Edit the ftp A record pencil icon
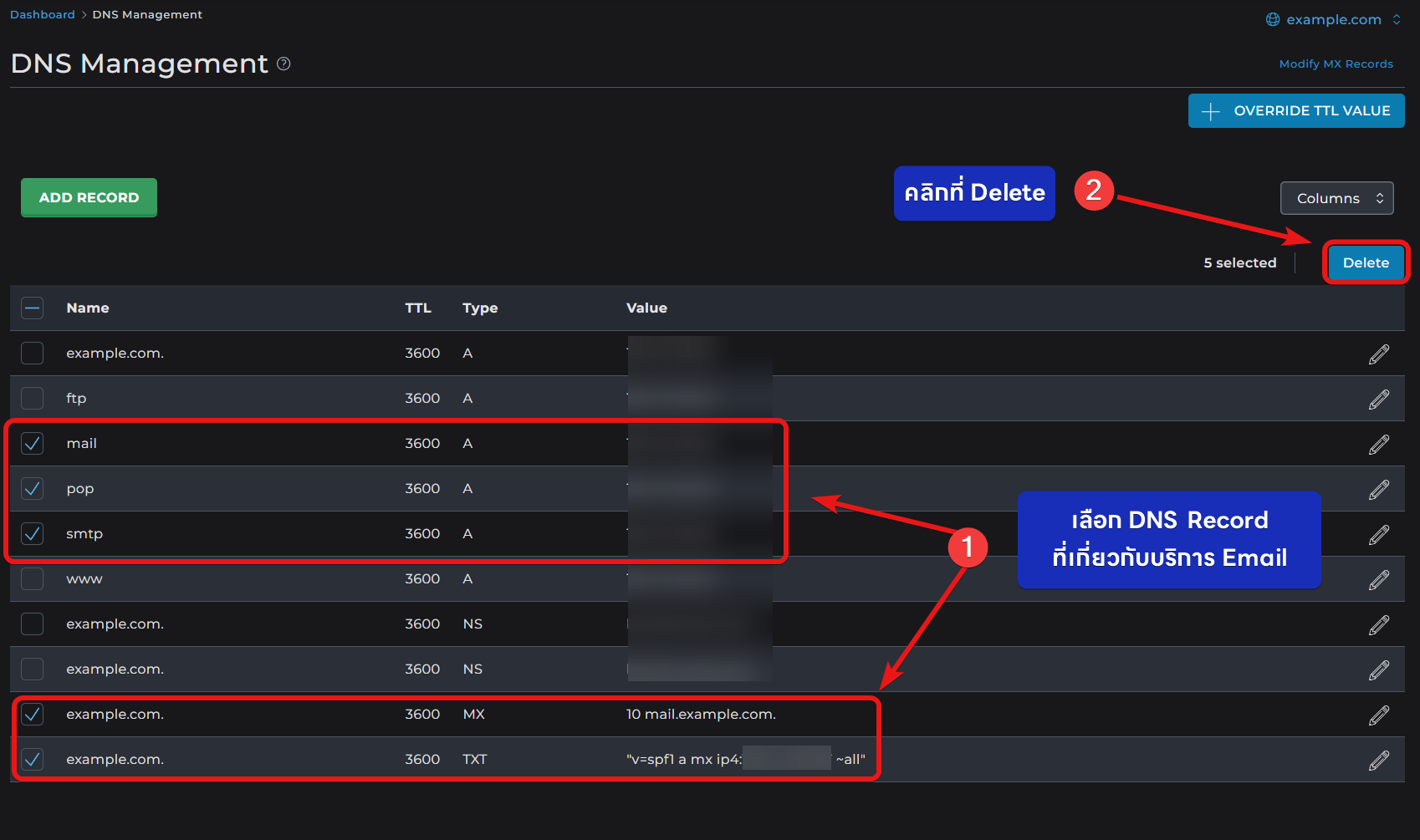Image resolution: width=1420 pixels, height=840 pixels. 1379,399
